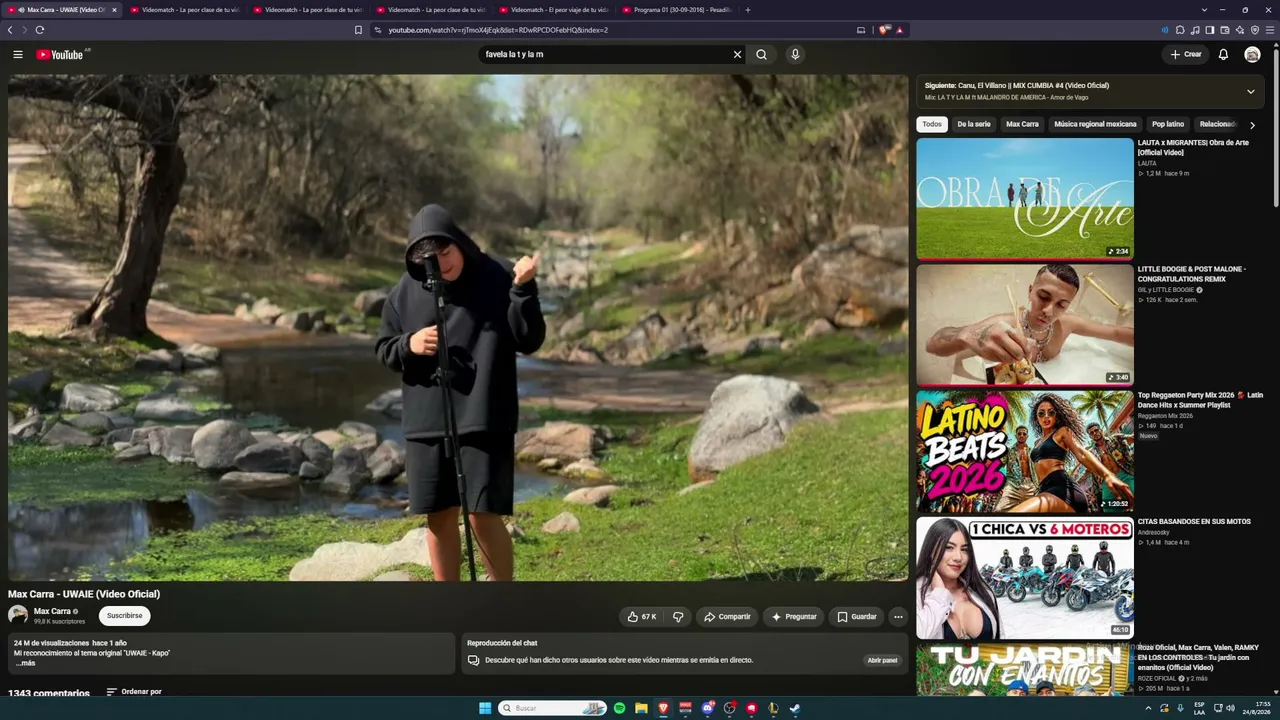Open the chat replay panel
This screenshot has width=1280, height=720.
click(x=882, y=661)
